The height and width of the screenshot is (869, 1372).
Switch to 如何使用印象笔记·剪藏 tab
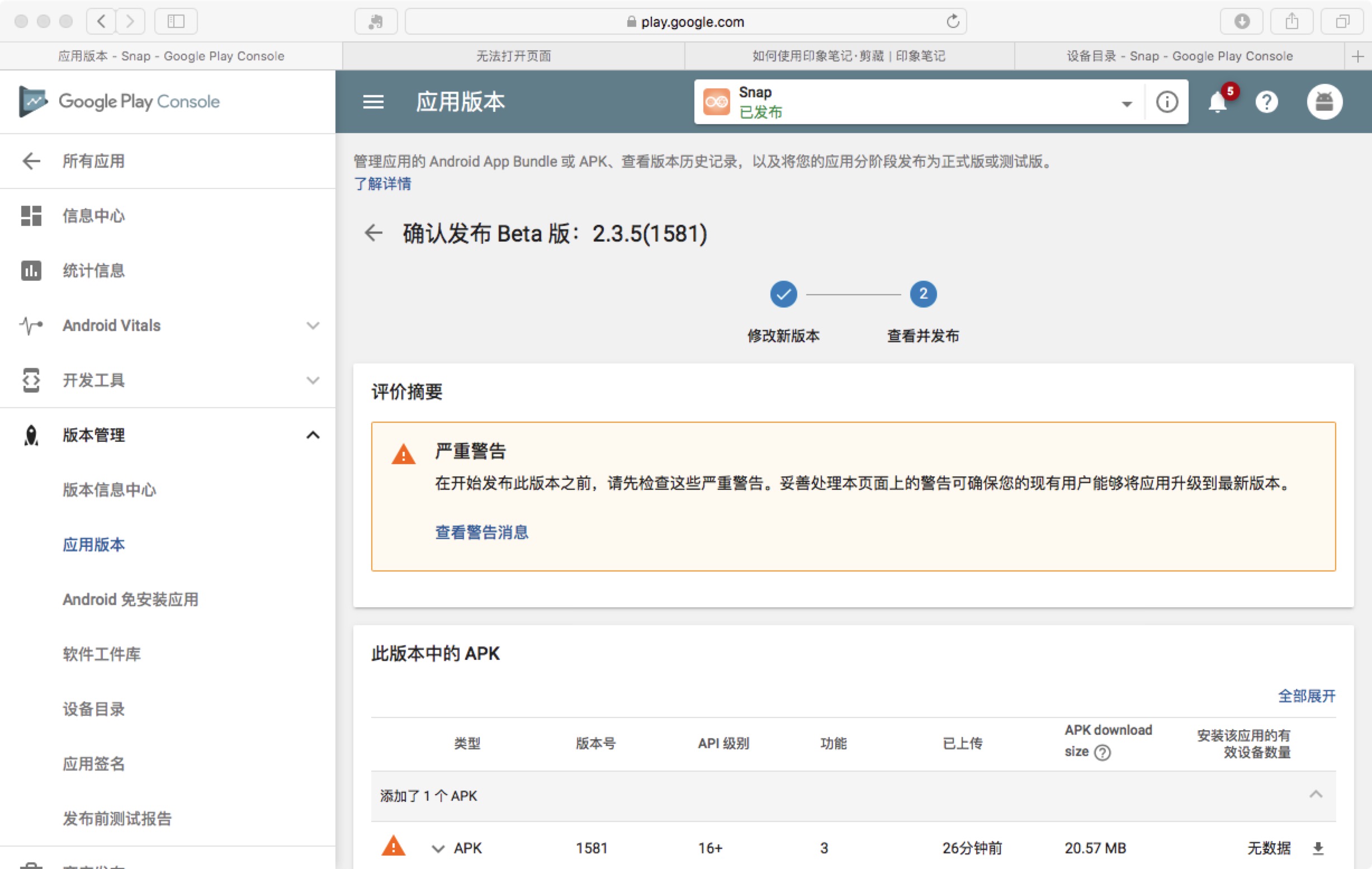click(x=849, y=56)
